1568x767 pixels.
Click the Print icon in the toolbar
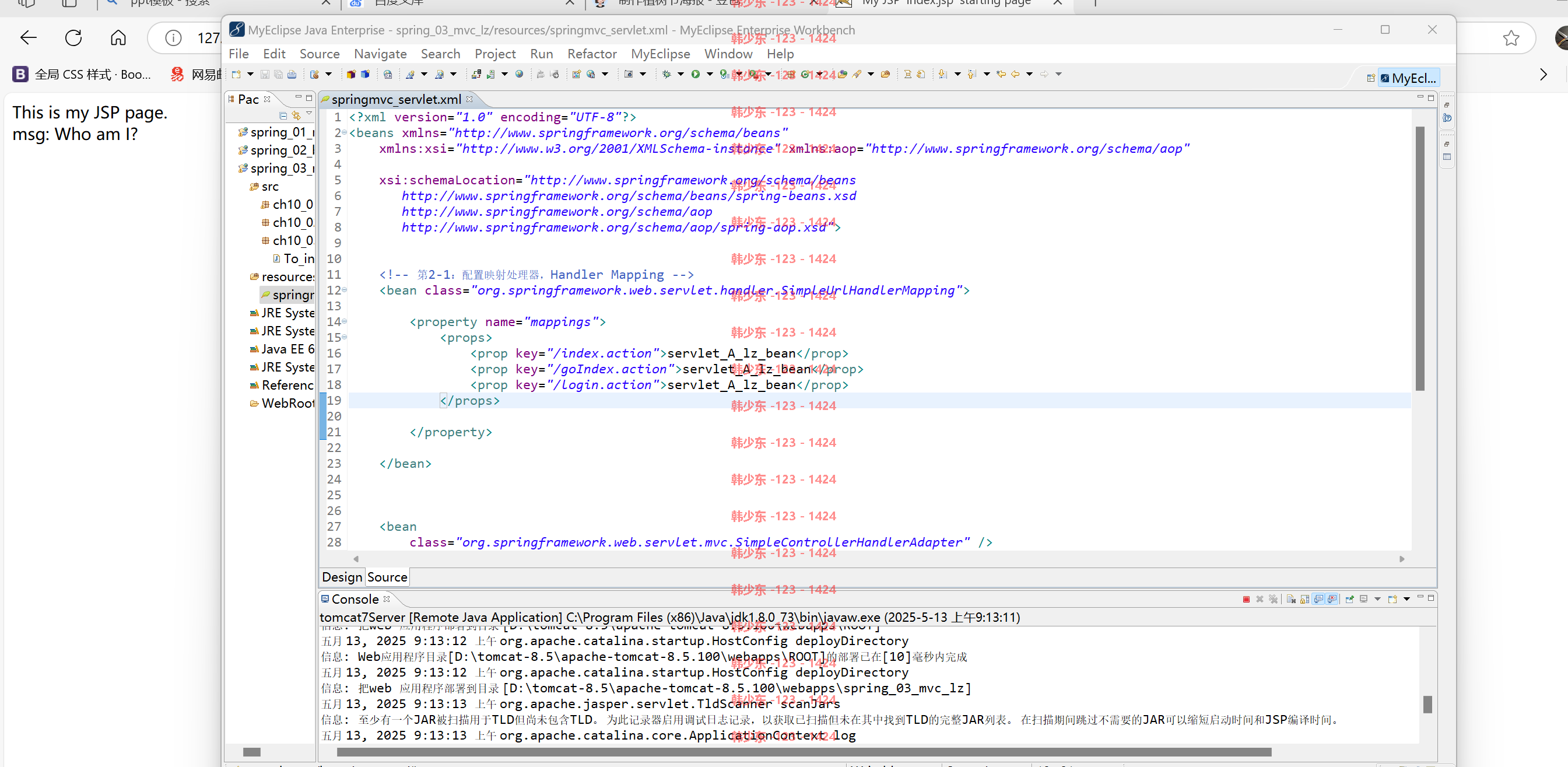[x=292, y=74]
